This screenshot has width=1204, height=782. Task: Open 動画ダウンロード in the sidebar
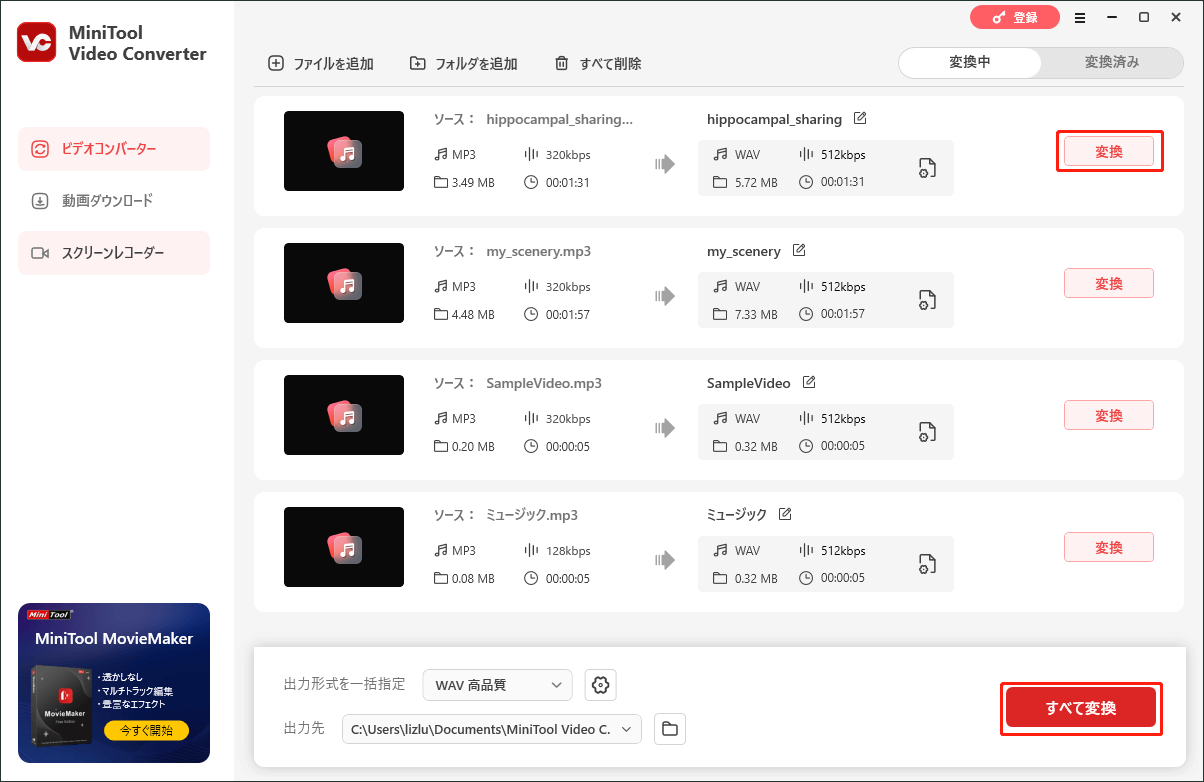pyautogui.click(x=114, y=201)
